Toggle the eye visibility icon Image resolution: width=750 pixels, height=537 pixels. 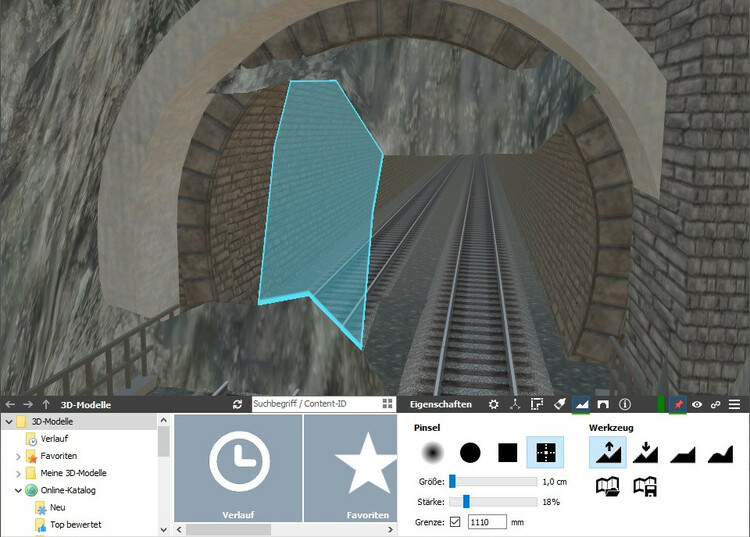click(697, 405)
